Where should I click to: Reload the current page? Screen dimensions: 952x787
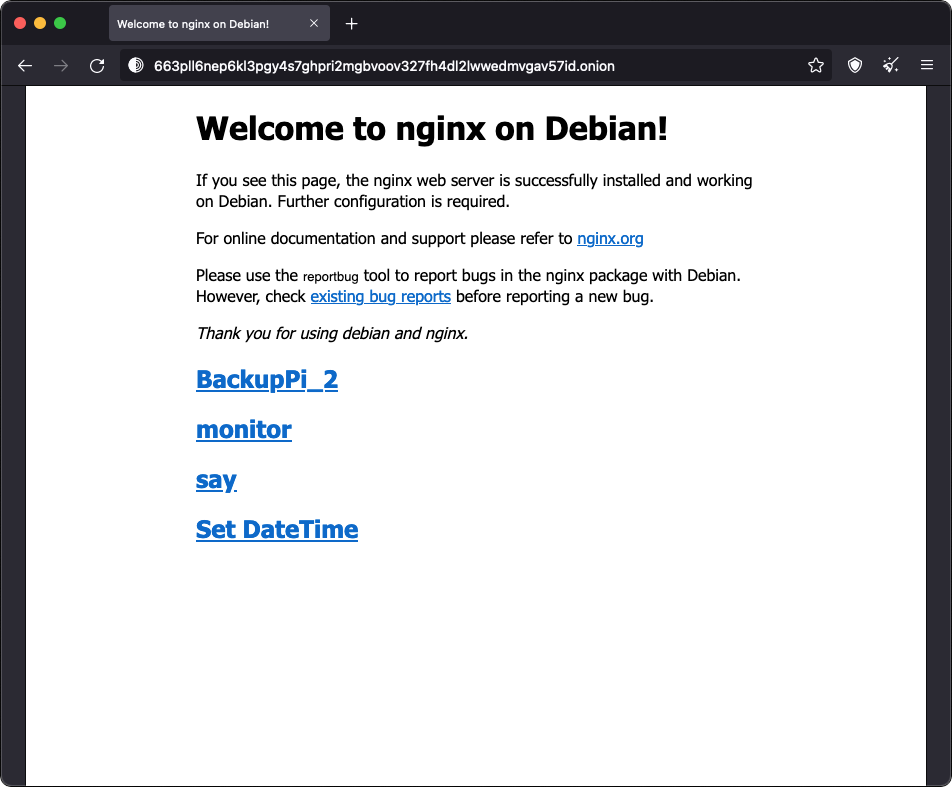tap(97, 66)
